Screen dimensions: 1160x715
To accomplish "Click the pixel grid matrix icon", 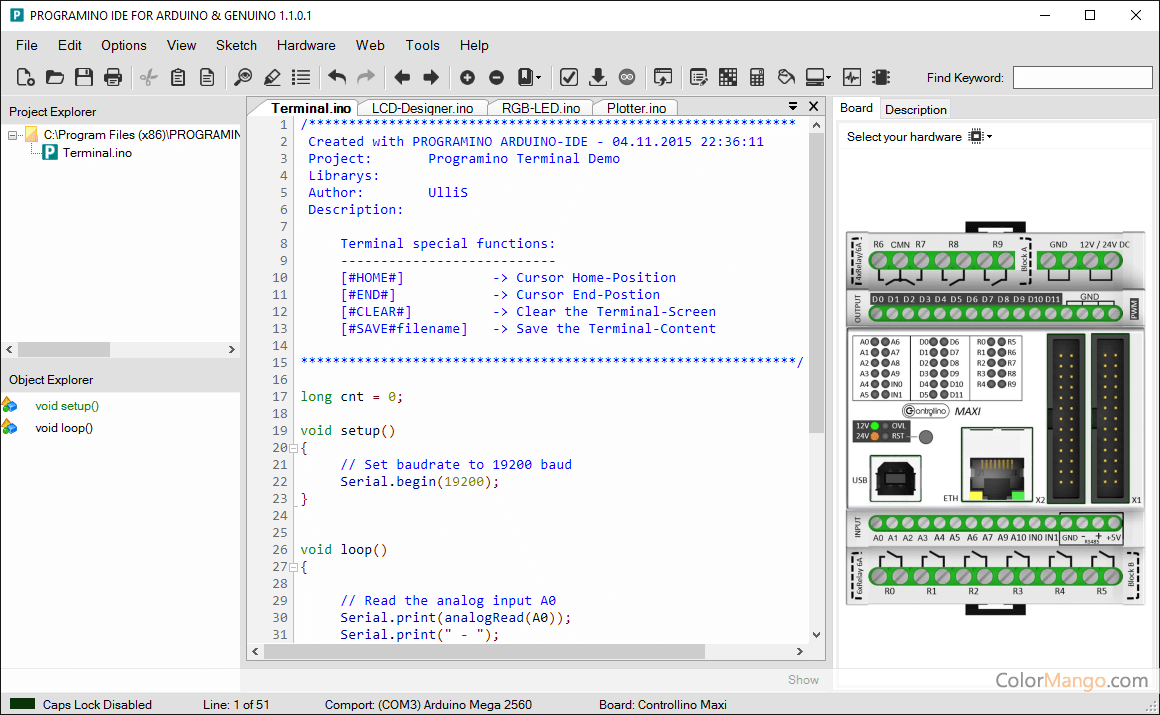I will click(x=728, y=77).
